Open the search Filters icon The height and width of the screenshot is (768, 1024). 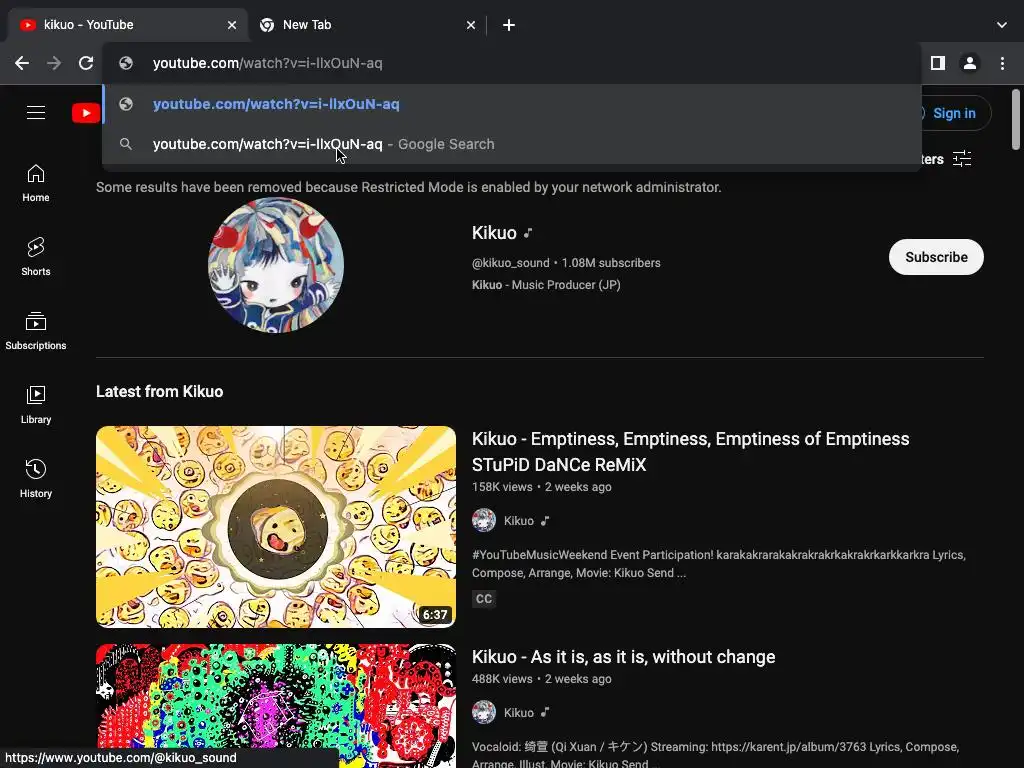[x=961, y=159]
